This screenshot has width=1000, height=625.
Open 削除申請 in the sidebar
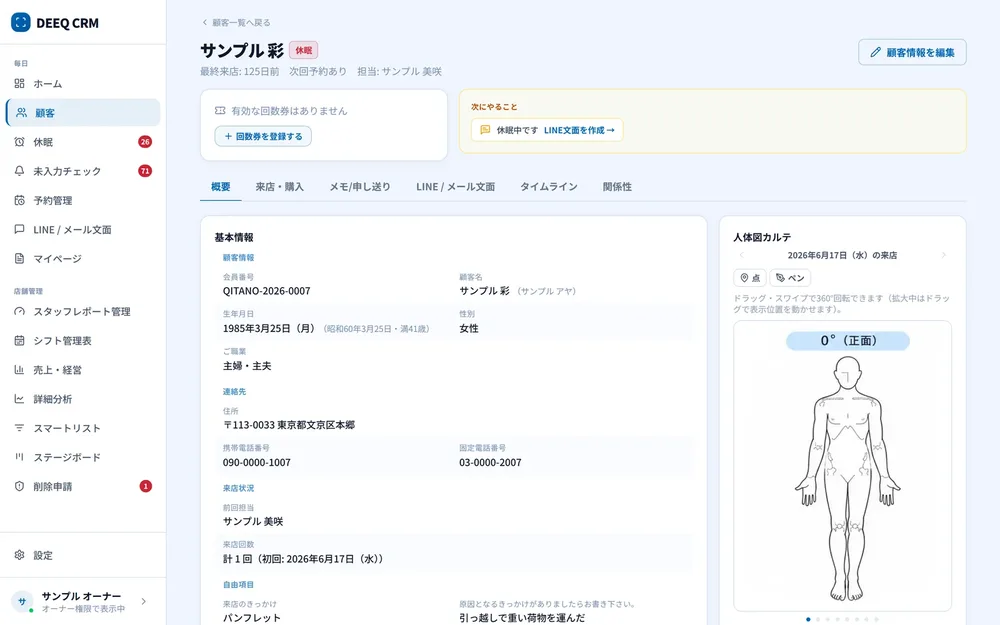pos(83,487)
